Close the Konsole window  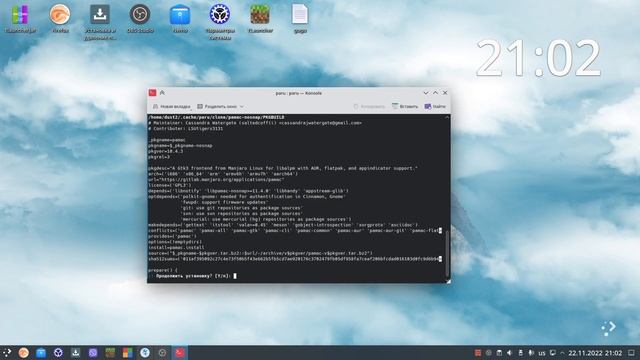445,93
